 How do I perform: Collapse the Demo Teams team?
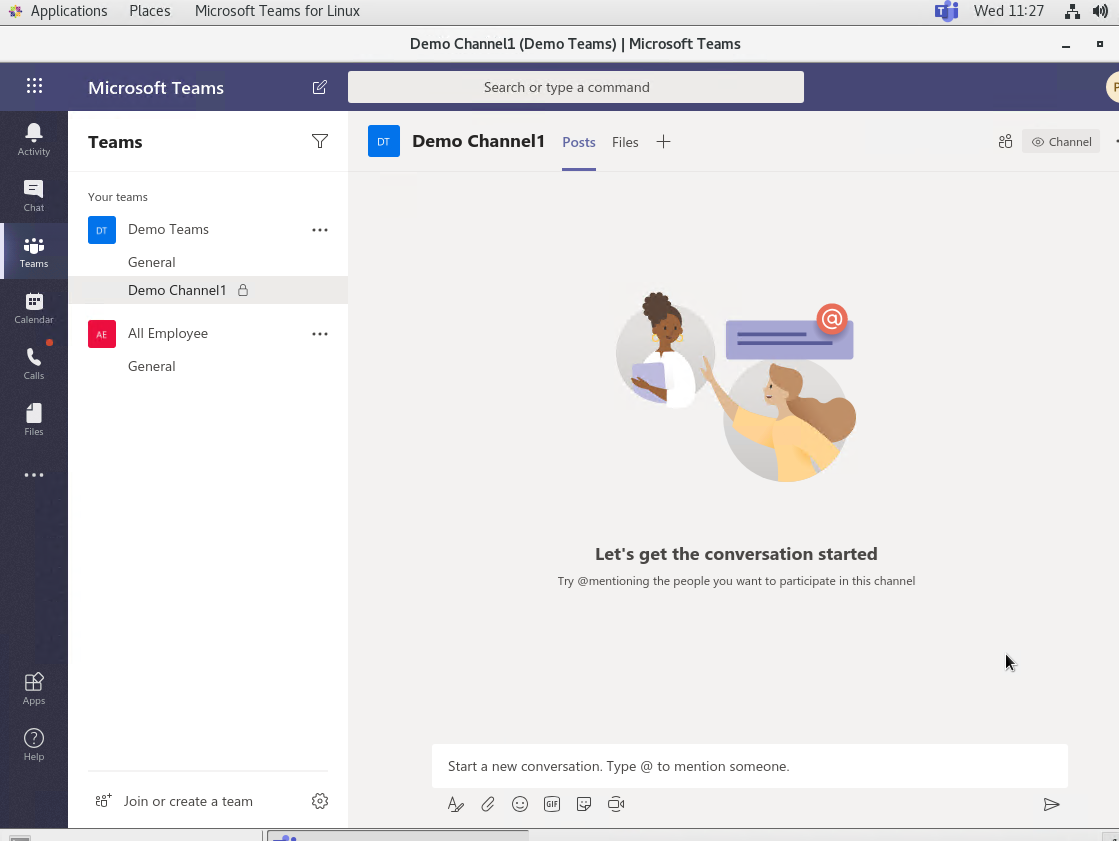[168, 229]
